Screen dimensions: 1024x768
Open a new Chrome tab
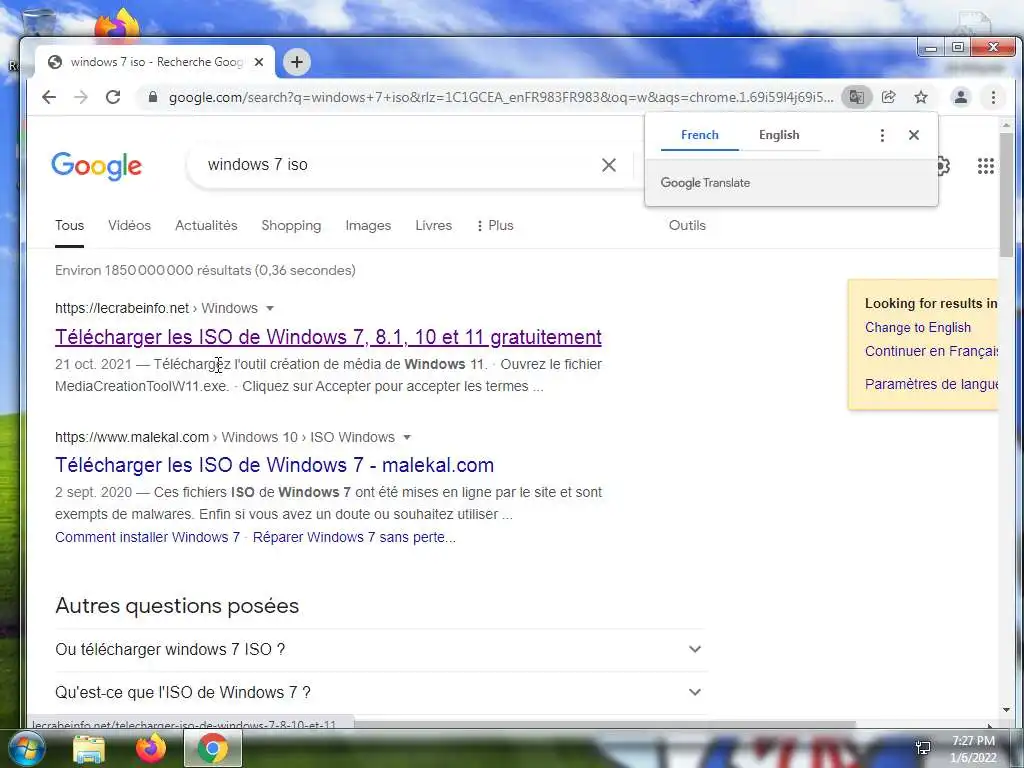297,62
